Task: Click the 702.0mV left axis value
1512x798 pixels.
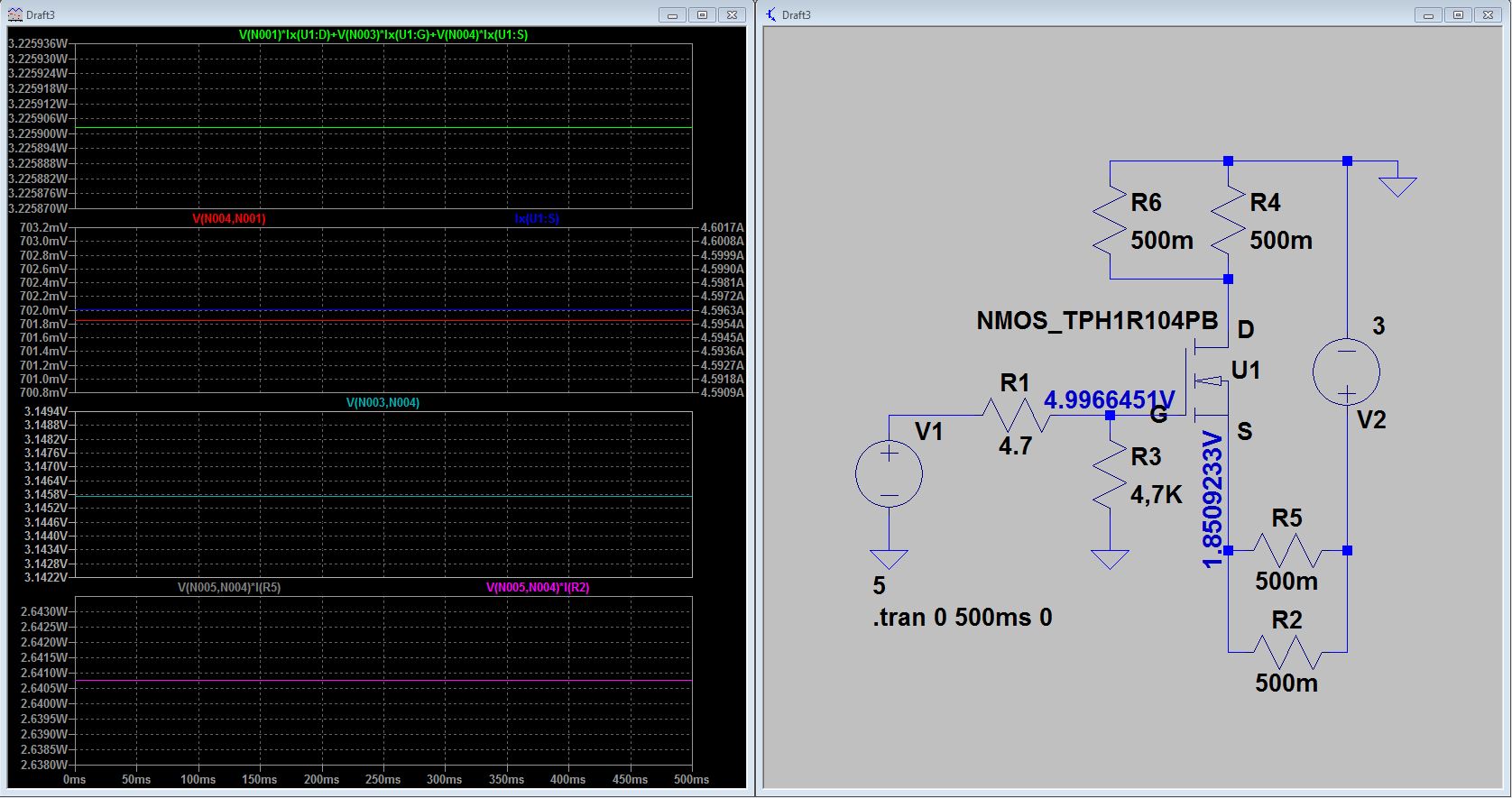Action: coord(43,310)
